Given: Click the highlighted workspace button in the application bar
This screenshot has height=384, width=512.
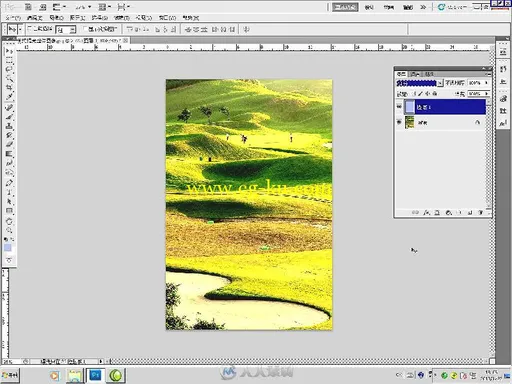Looking at the screenshot, I should pos(345,7).
